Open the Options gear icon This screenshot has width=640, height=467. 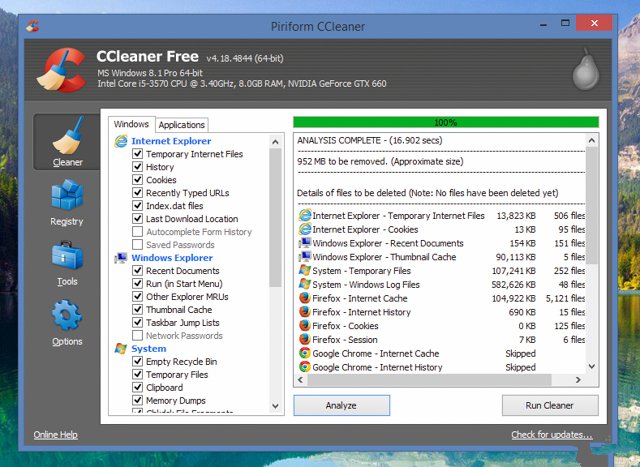point(67,315)
